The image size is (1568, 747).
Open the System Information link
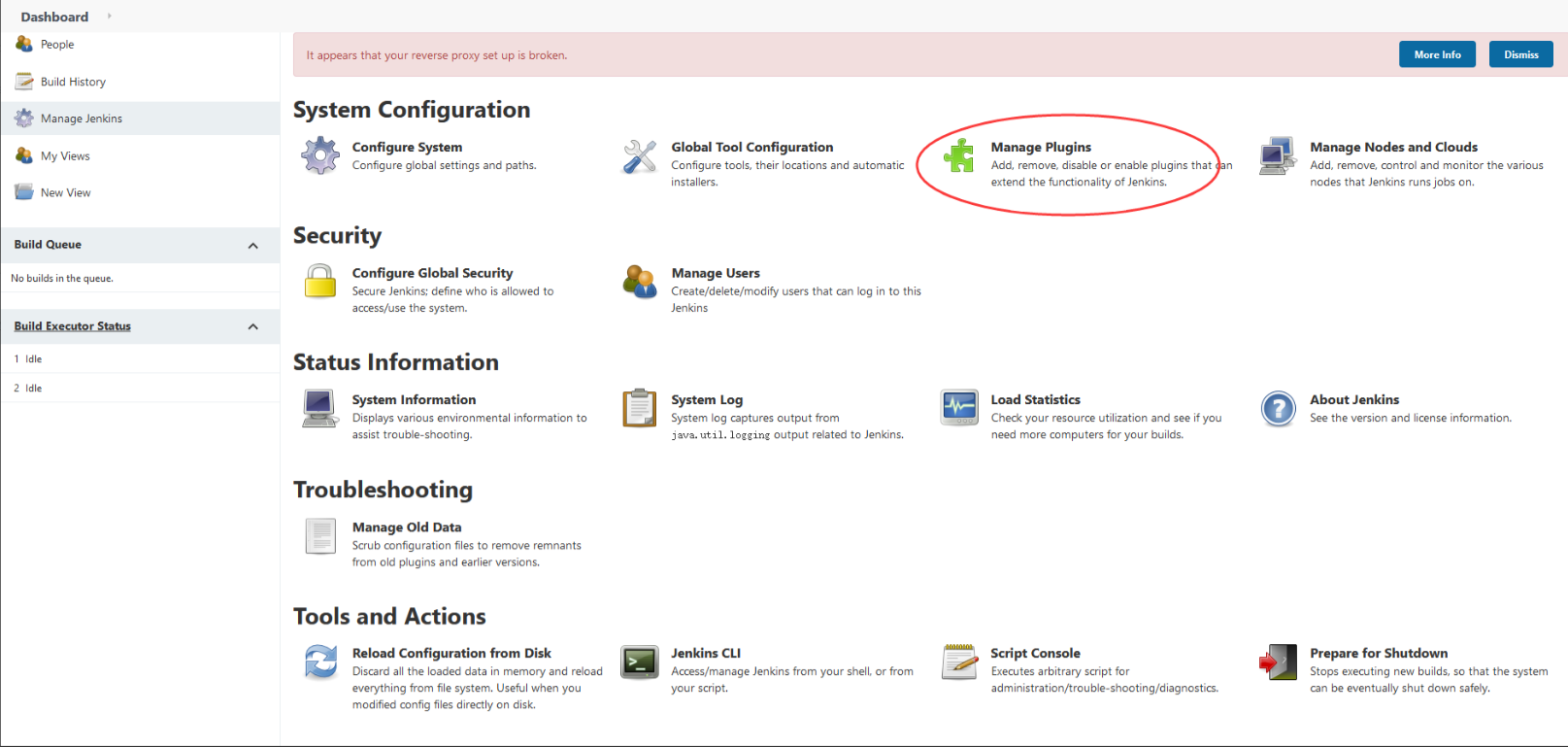point(414,399)
